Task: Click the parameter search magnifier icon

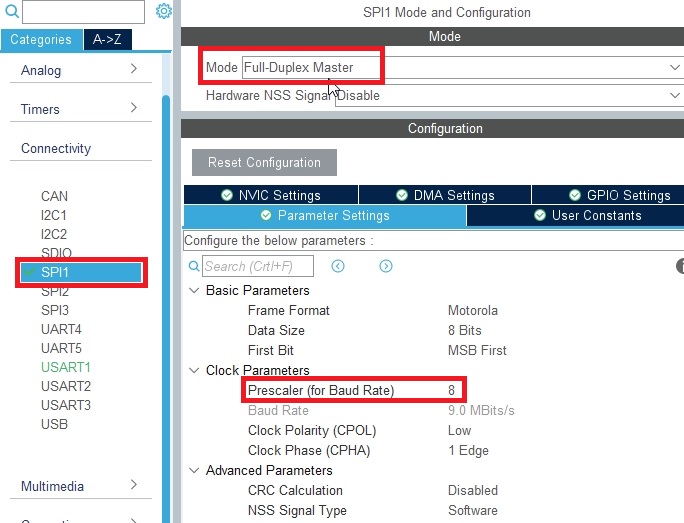Action: pyautogui.click(x=194, y=266)
